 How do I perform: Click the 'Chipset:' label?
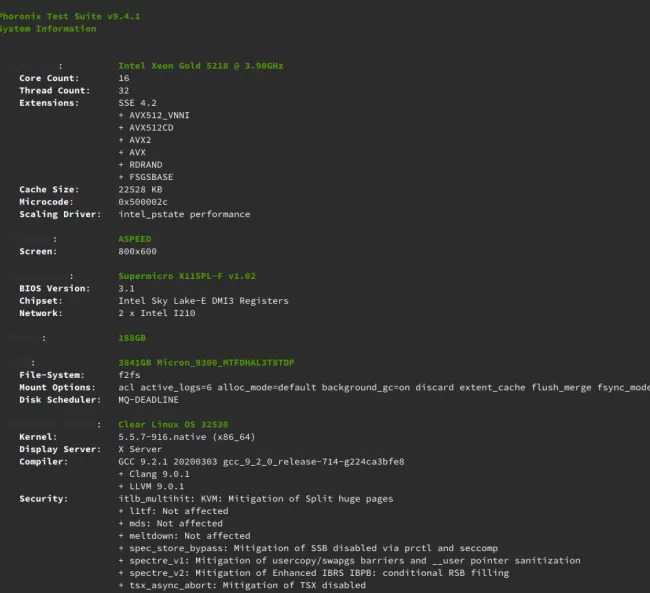point(41,301)
